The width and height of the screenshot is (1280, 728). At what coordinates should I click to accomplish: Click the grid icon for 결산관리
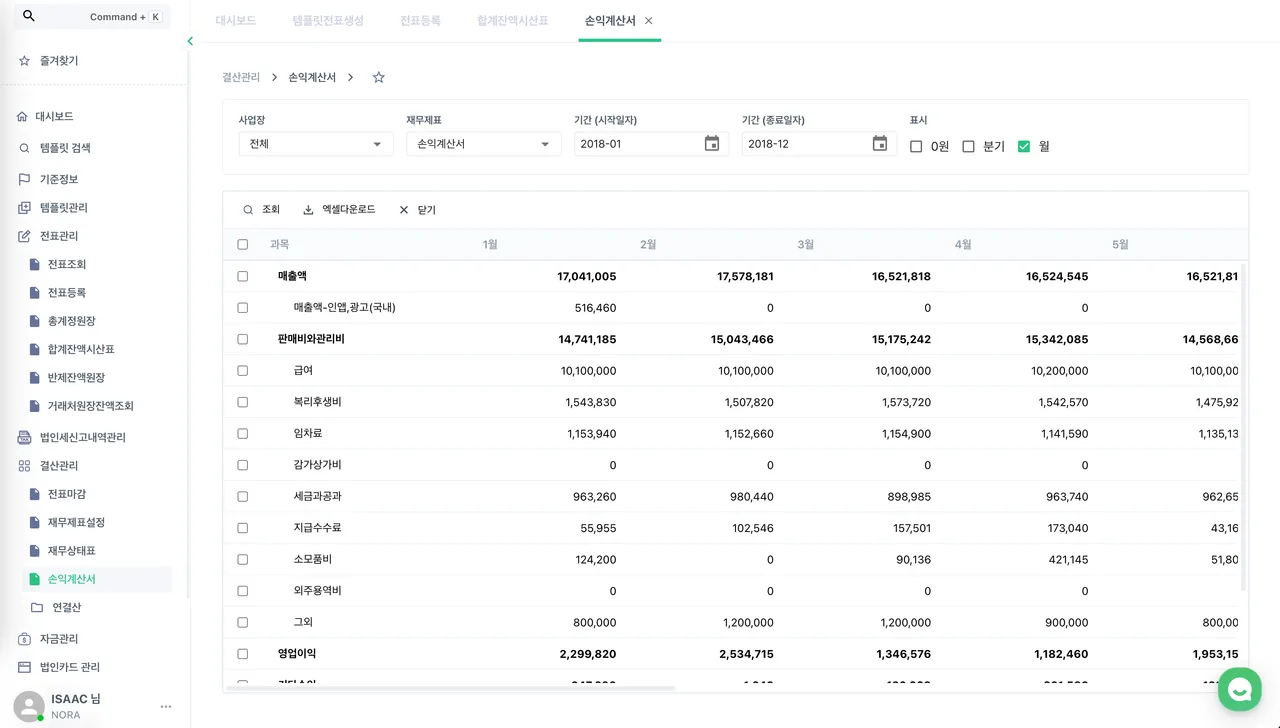click(24, 466)
